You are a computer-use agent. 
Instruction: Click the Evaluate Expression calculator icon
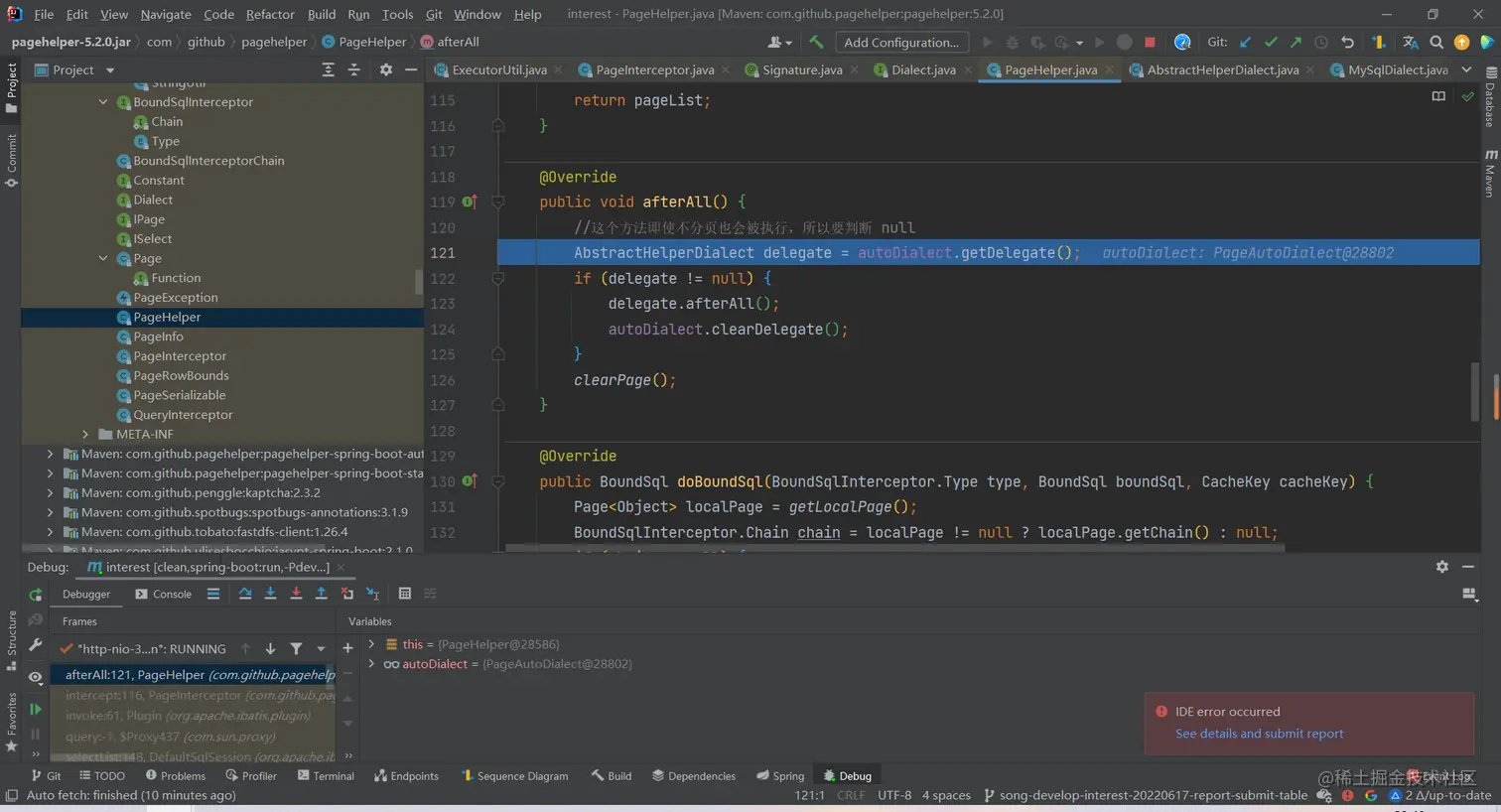pos(404,594)
